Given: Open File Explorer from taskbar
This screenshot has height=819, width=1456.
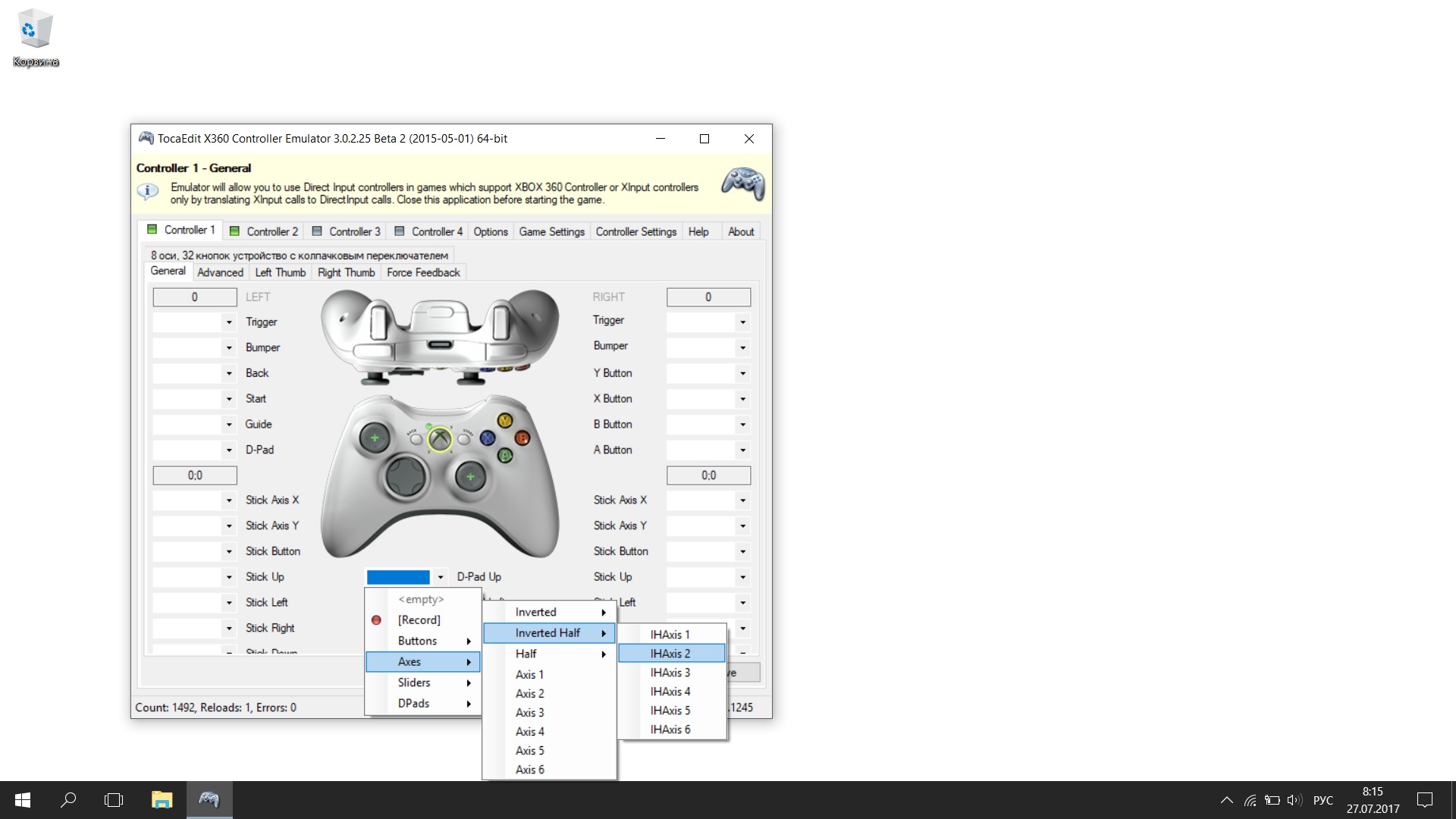Looking at the screenshot, I should pos(162,800).
